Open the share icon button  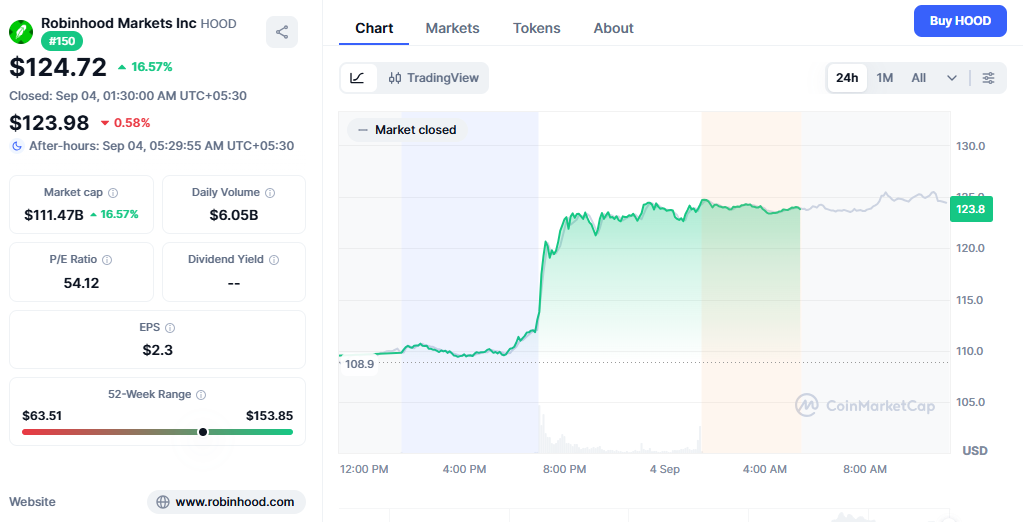(282, 32)
